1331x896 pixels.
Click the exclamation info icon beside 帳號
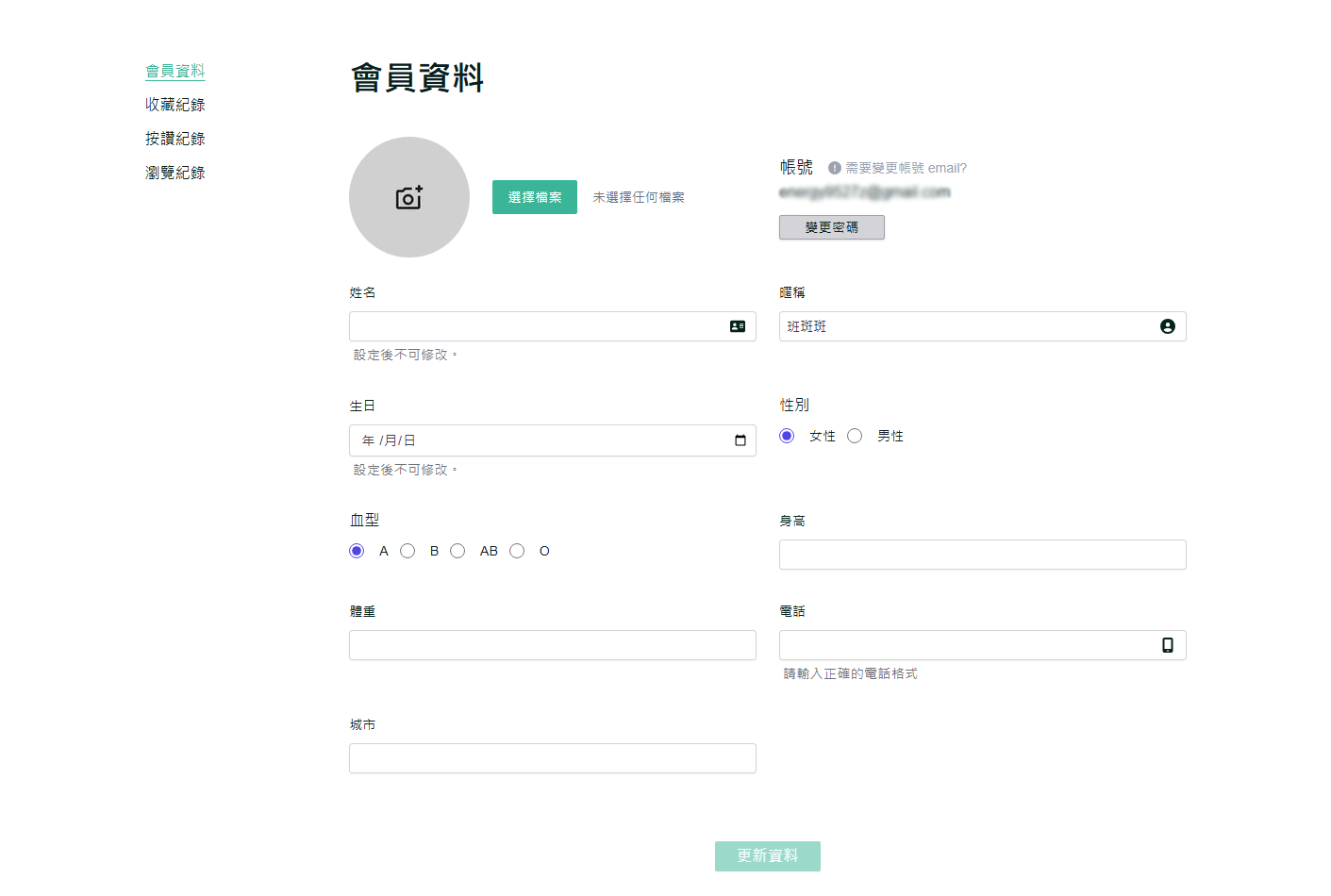(835, 168)
